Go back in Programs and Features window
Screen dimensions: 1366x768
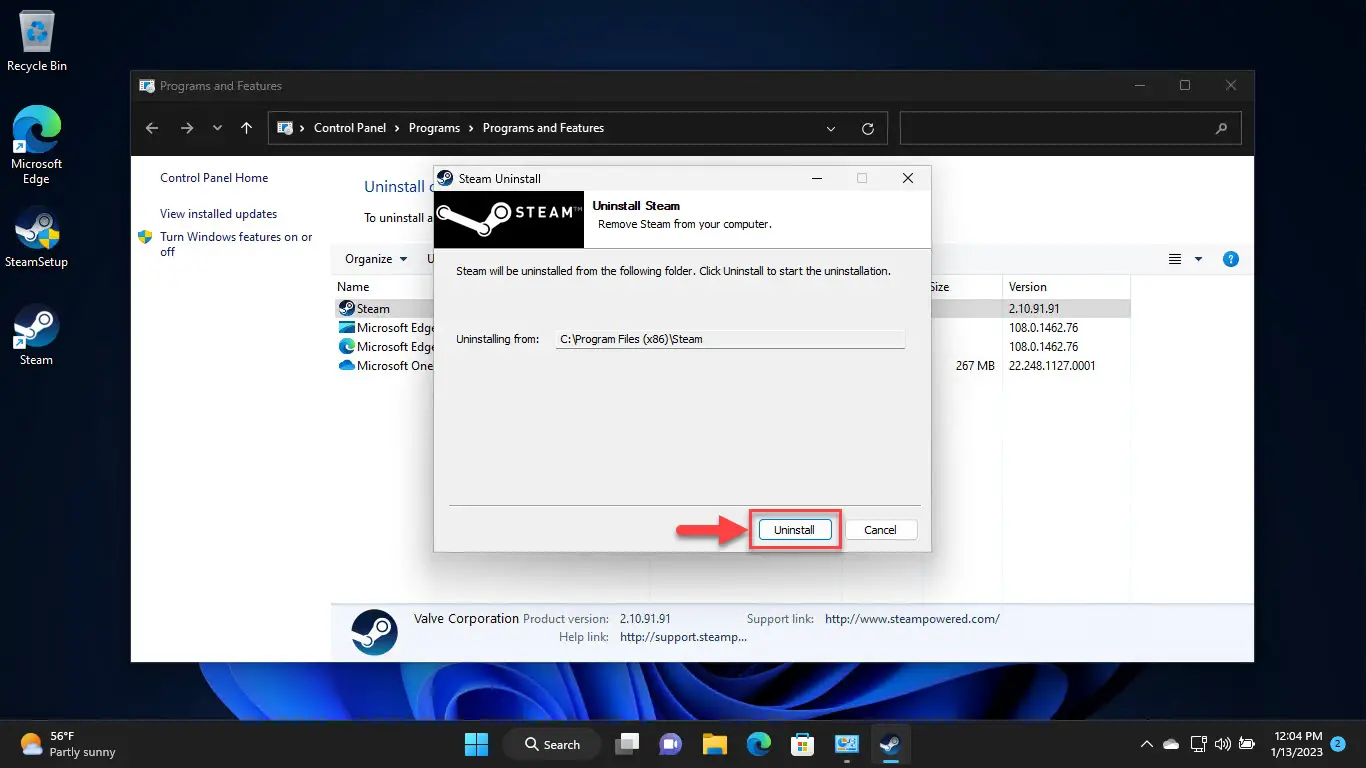click(152, 128)
